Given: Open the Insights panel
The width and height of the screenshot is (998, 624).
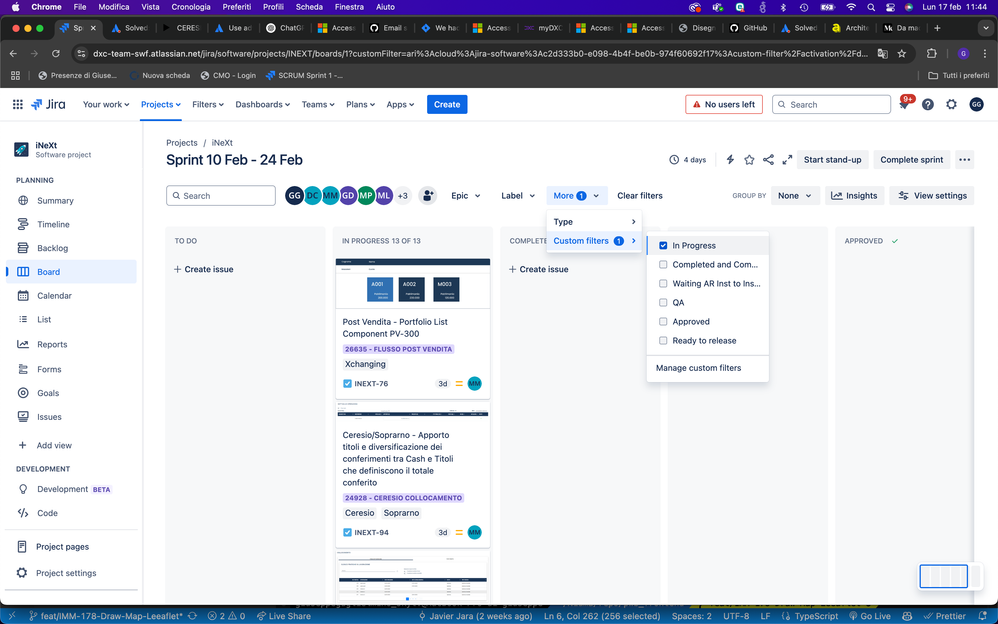Looking at the screenshot, I should pyautogui.click(x=854, y=195).
